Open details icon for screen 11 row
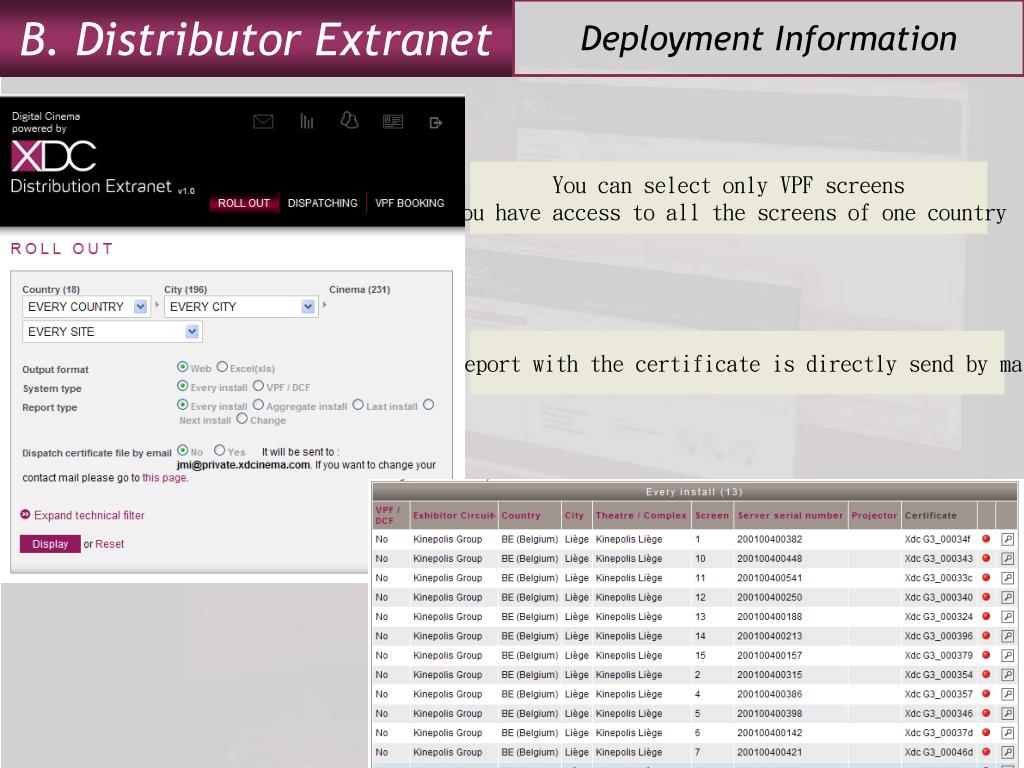This screenshot has height=768, width=1024. (1008, 578)
